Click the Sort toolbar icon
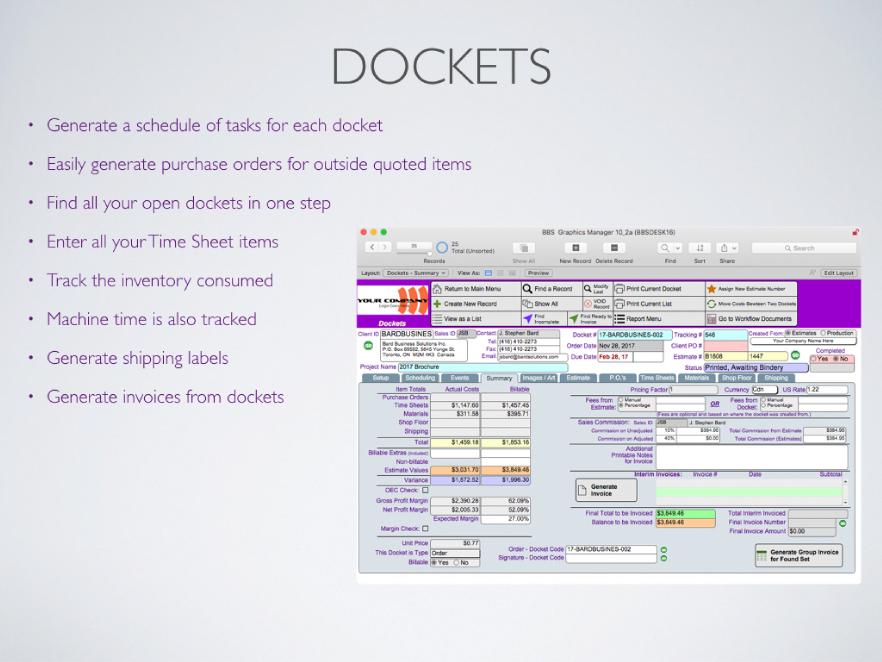The height and width of the screenshot is (662, 882). tap(700, 248)
